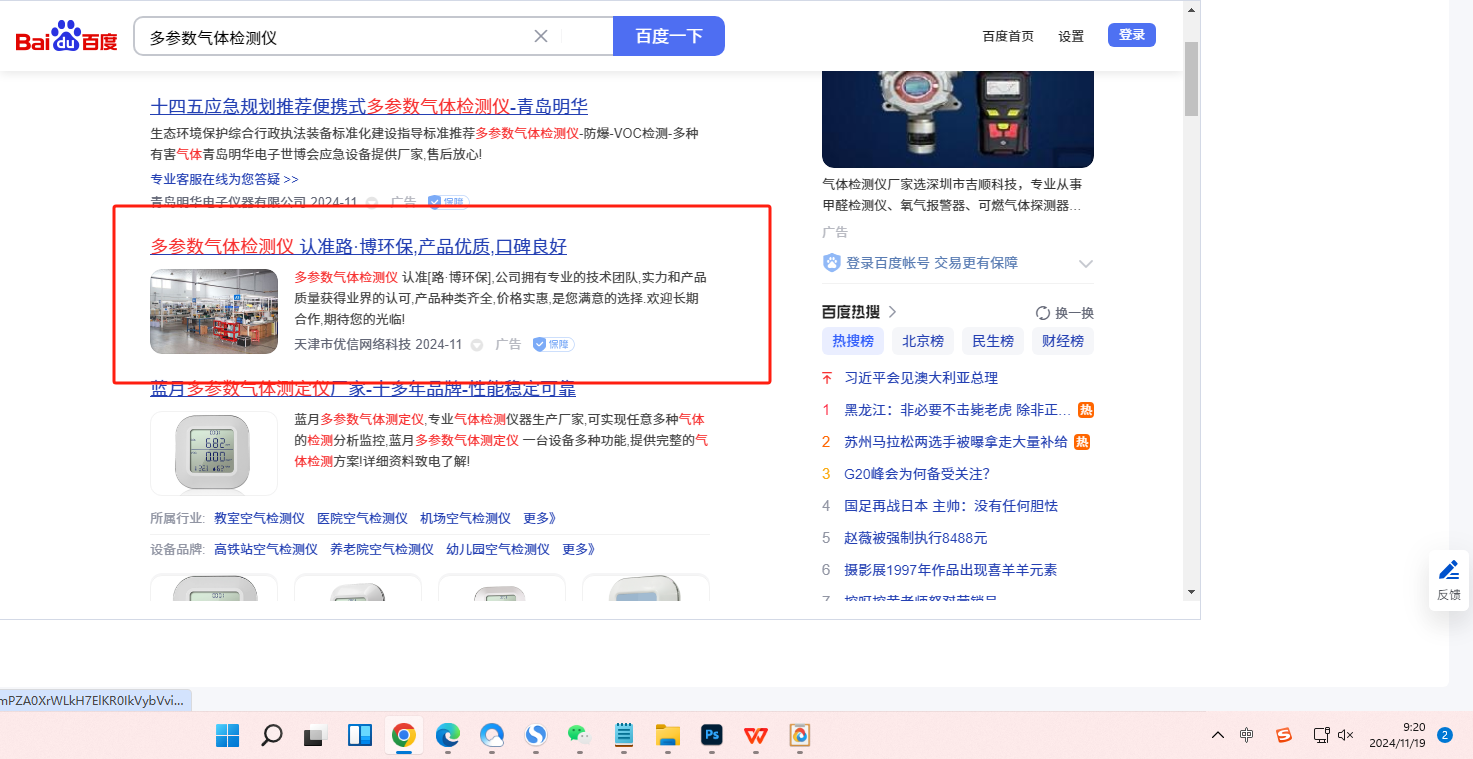
Task: Open the 蓝月多参数气体测定仪 result title
Action: point(363,389)
